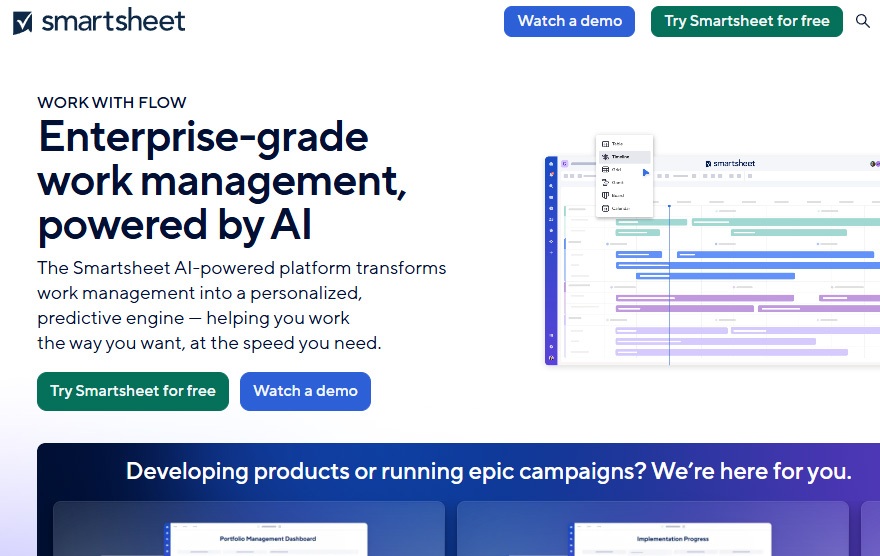The width and height of the screenshot is (880, 556).
Task: Click the header 'Try Smartsheet for free' button
Action: click(746, 21)
